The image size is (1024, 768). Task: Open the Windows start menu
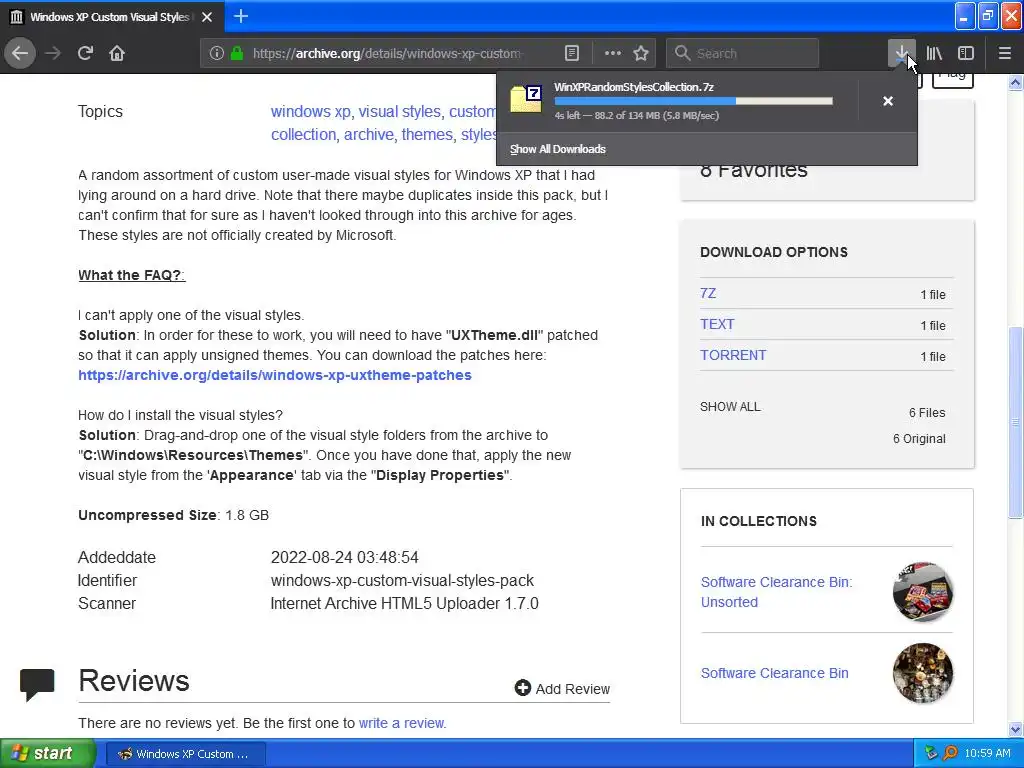[x=48, y=753]
